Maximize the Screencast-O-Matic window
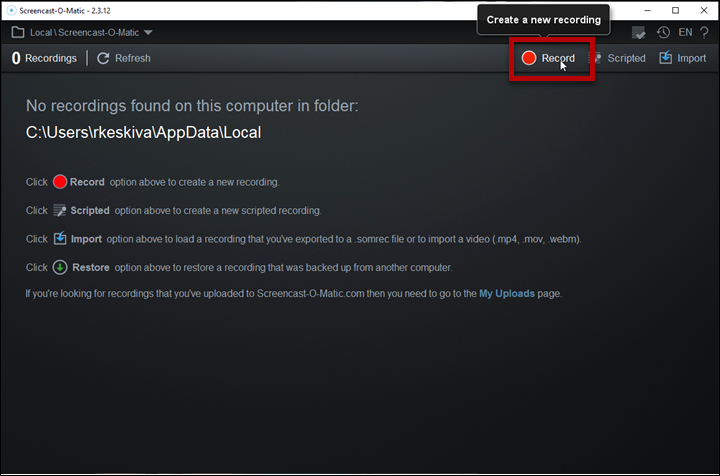The width and height of the screenshot is (720, 476). coord(675,10)
